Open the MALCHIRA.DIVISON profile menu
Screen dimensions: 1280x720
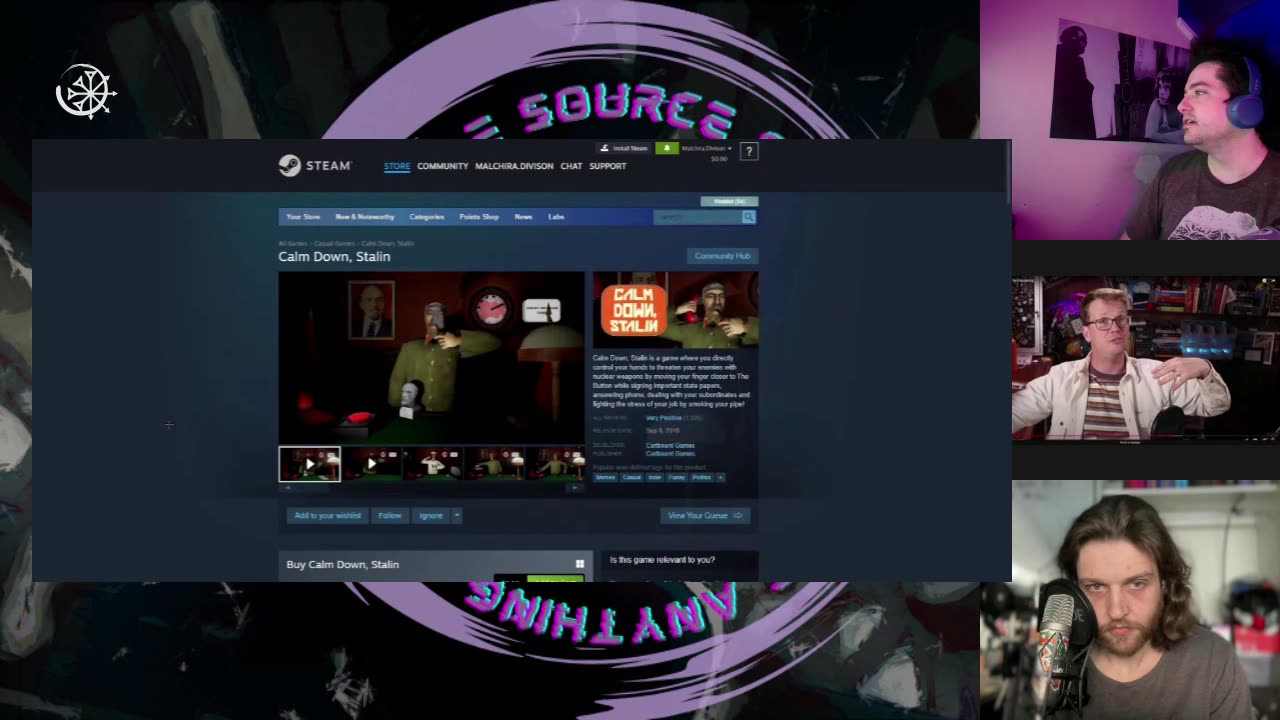(x=514, y=166)
